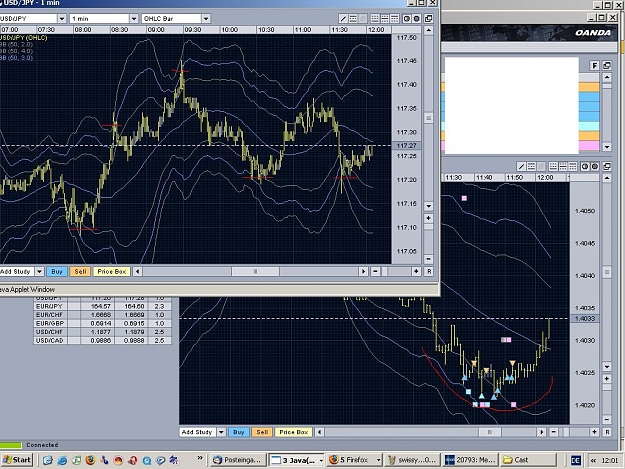625x469 pixels.
Task: Click the time zoom slider in USD/JPY chart
Action: pyautogui.click(x=385, y=272)
